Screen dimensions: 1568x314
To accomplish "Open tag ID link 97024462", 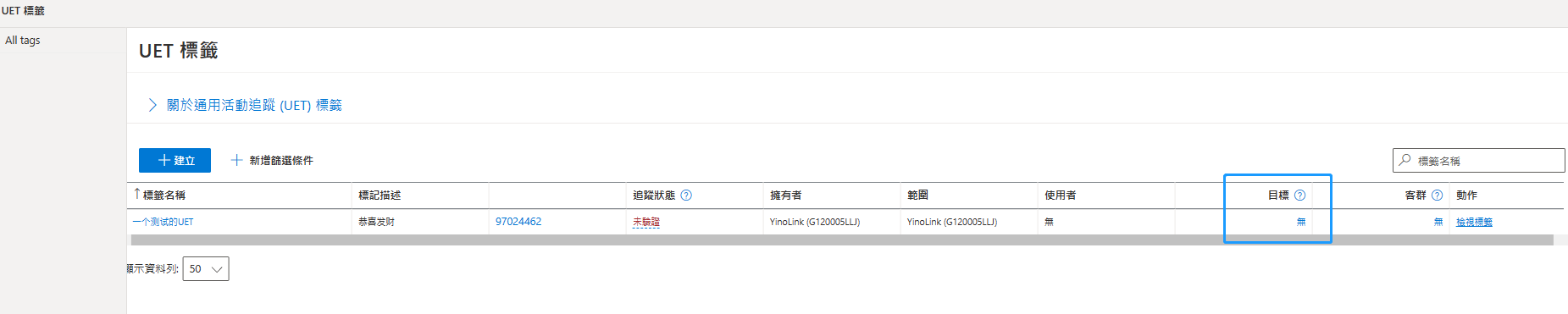I will (518, 222).
